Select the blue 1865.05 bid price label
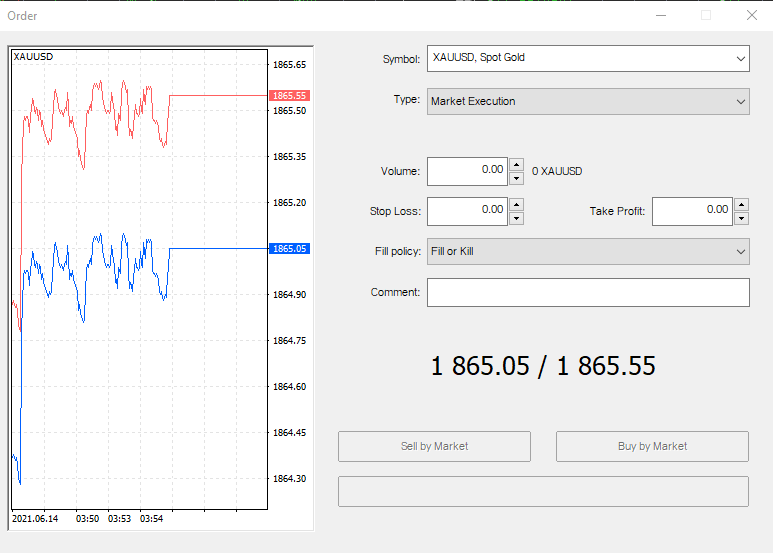This screenshot has width=773, height=553. tap(289, 248)
